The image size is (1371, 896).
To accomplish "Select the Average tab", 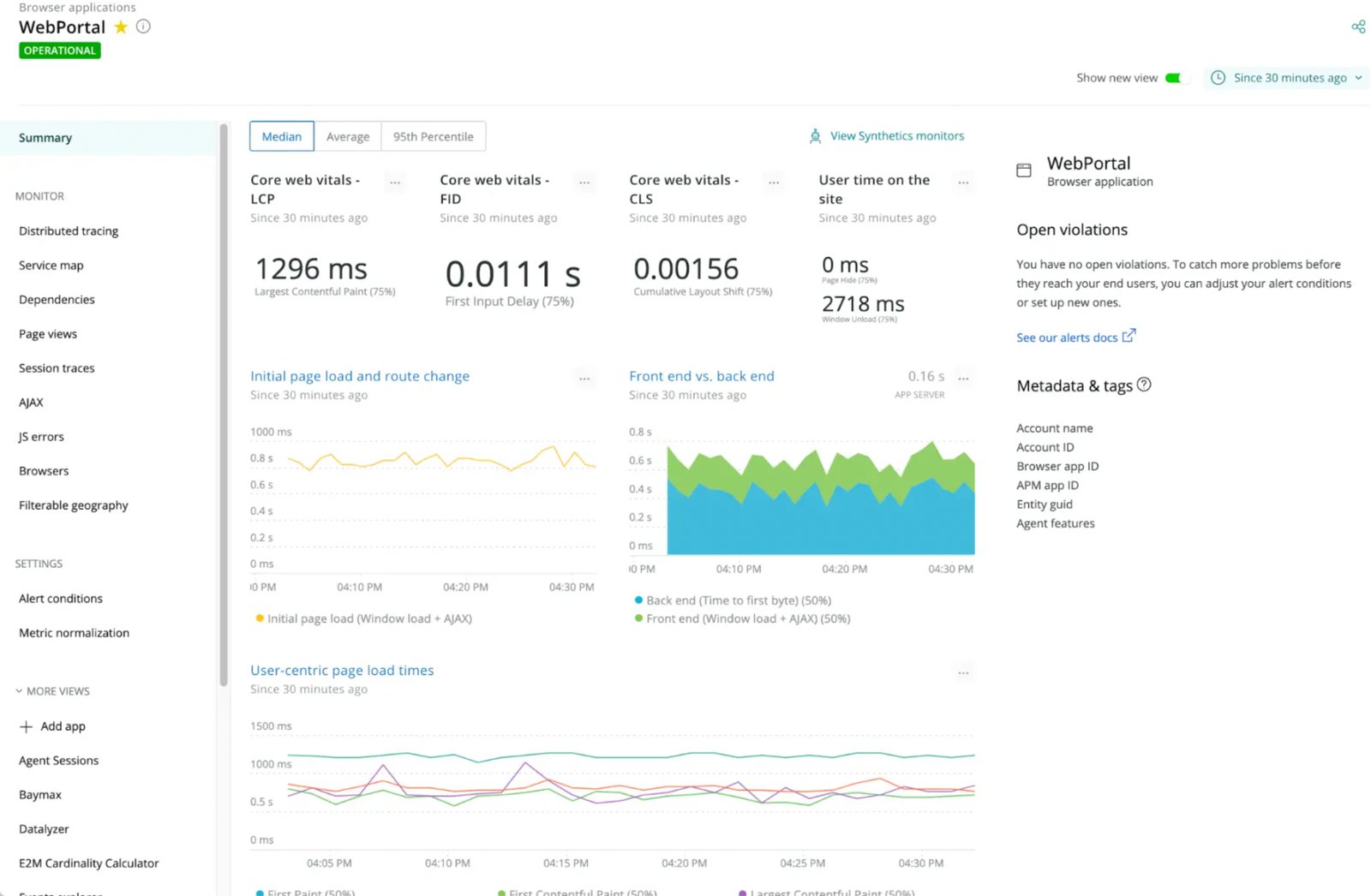I will 348,136.
